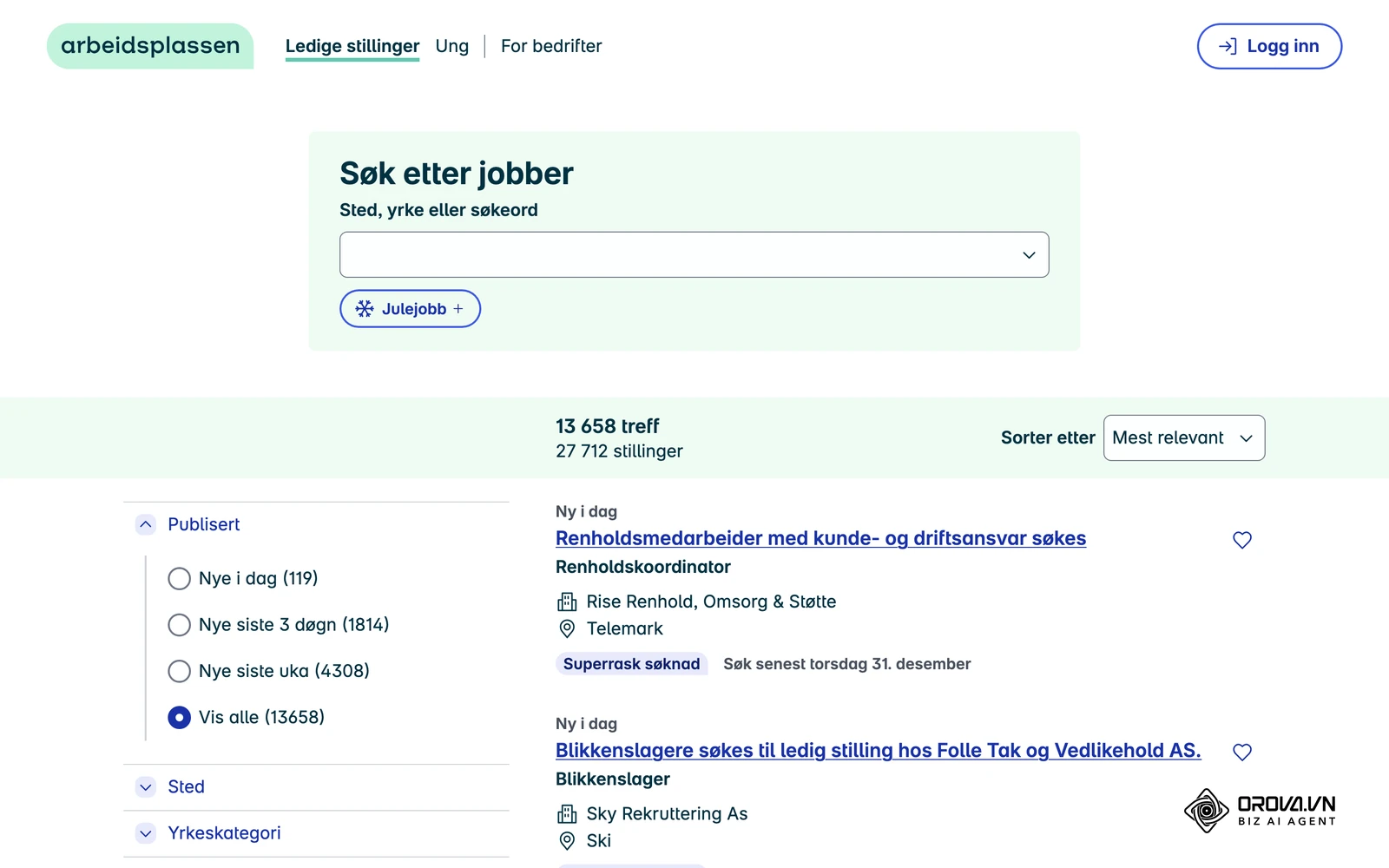Click the 'Rise Renhold, Omsorg & Støtte' employer text
Image resolution: width=1389 pixels, height=868 pixels.
(x=711, y=602)
